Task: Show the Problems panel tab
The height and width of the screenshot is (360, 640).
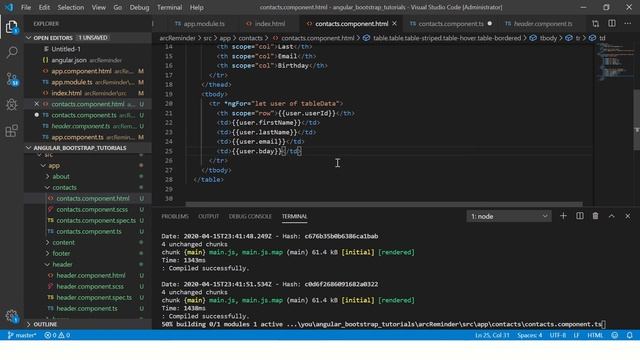Action: pos(175,216)
